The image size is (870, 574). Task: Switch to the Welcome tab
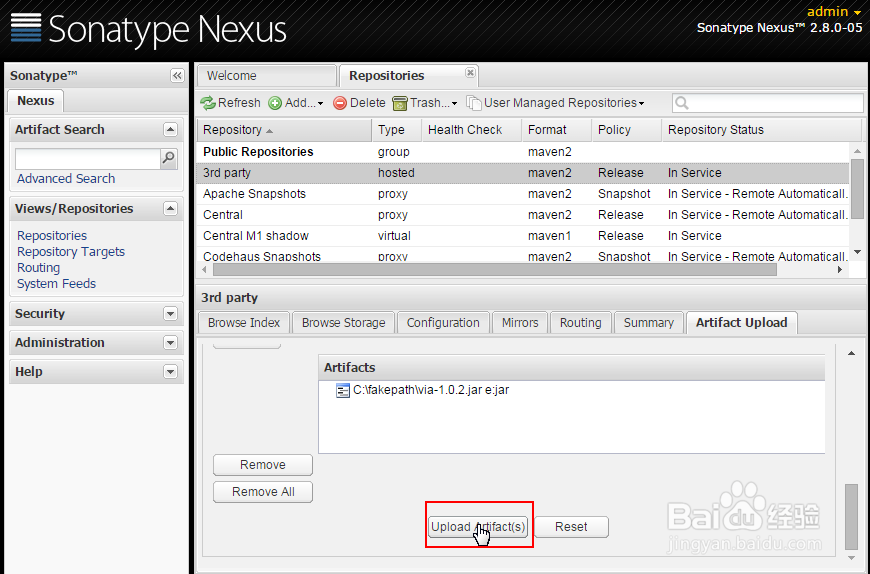tap(267, 76)
